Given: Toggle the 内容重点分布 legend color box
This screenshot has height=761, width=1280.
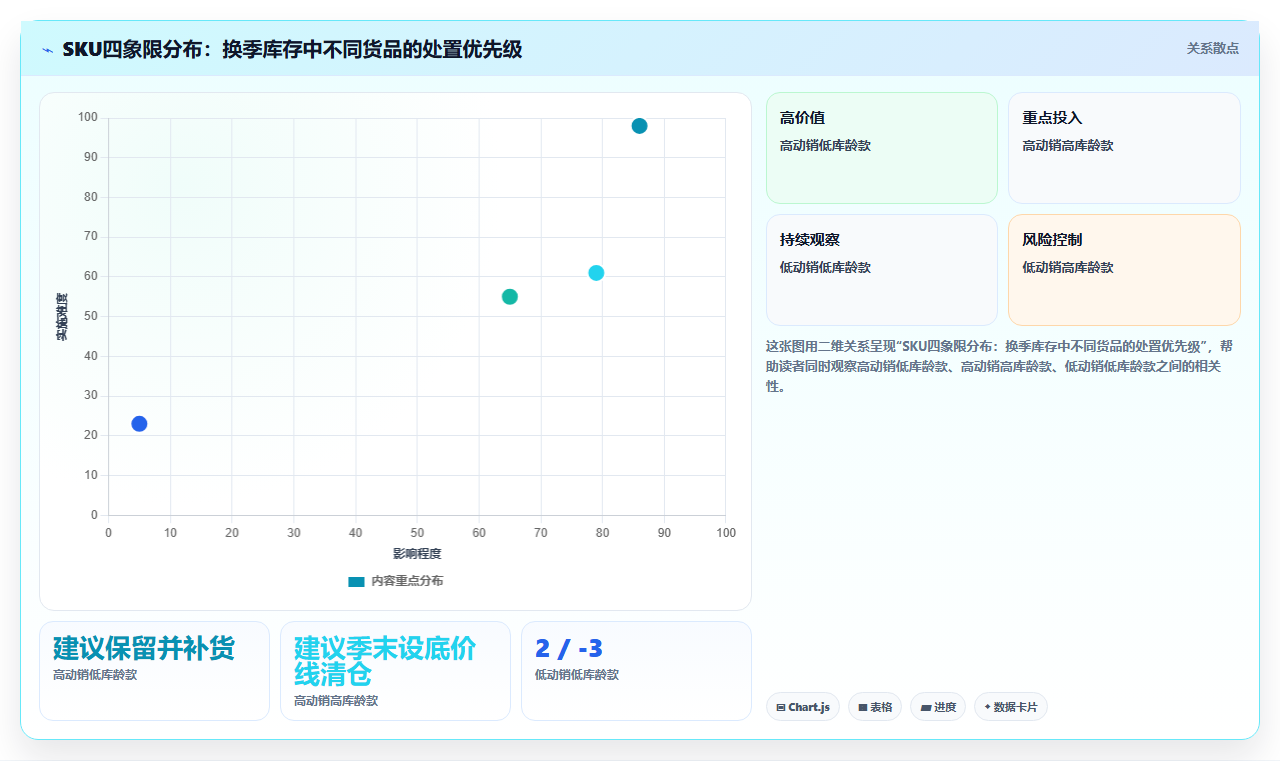Looking at the screenshot, I should (x=356, y=581).
